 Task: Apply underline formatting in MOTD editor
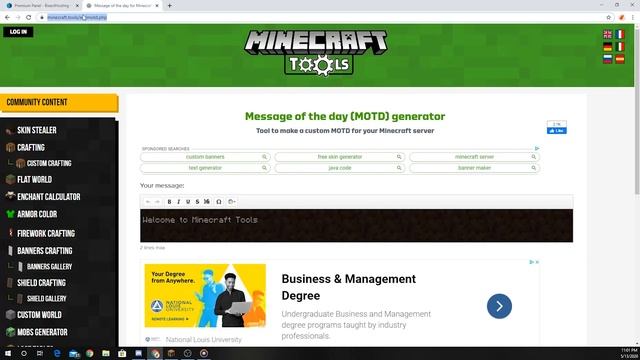[188, 202]
